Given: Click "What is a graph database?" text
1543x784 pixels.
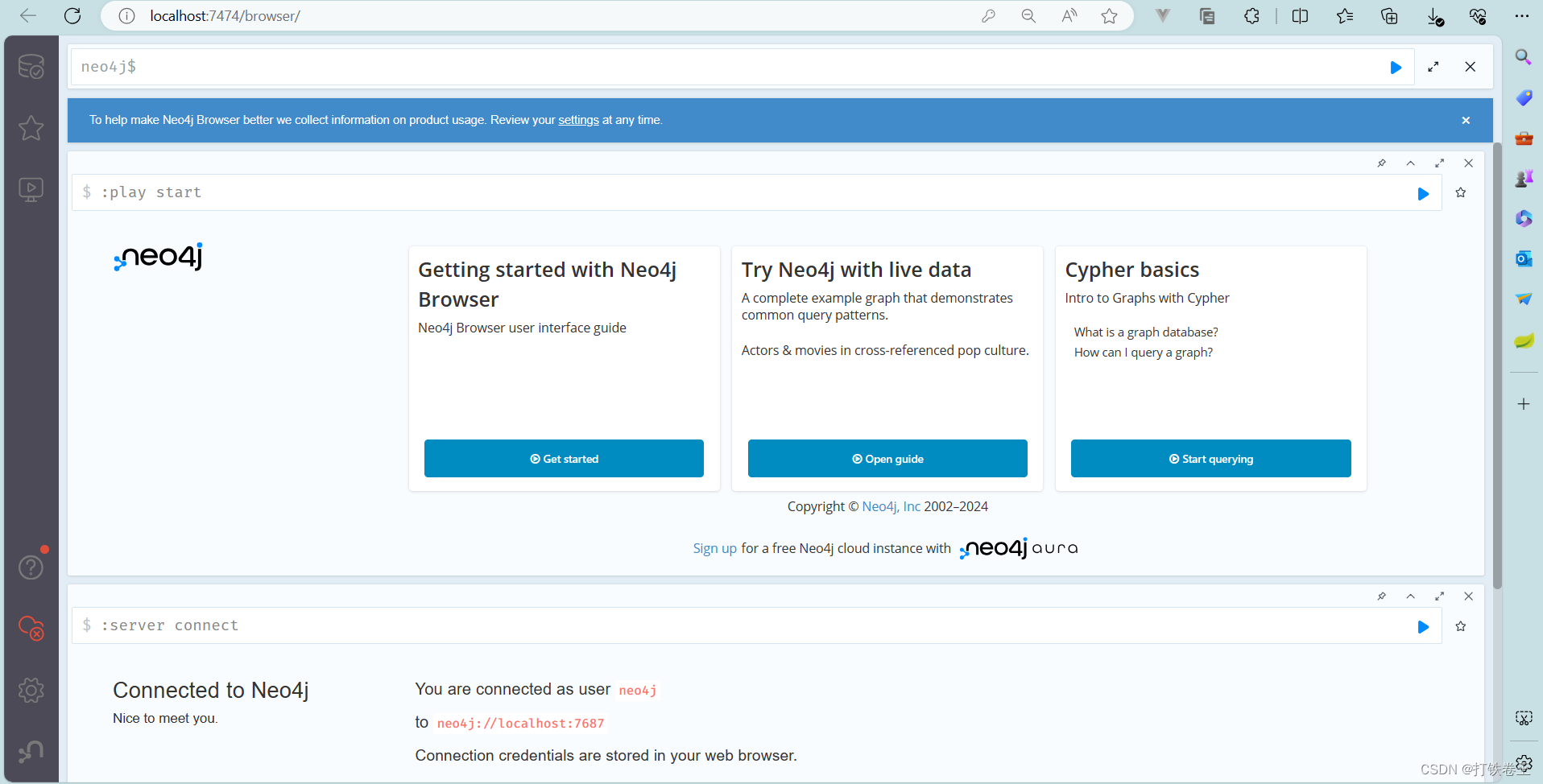Looking at the screenshot, I should [1146, 332].
